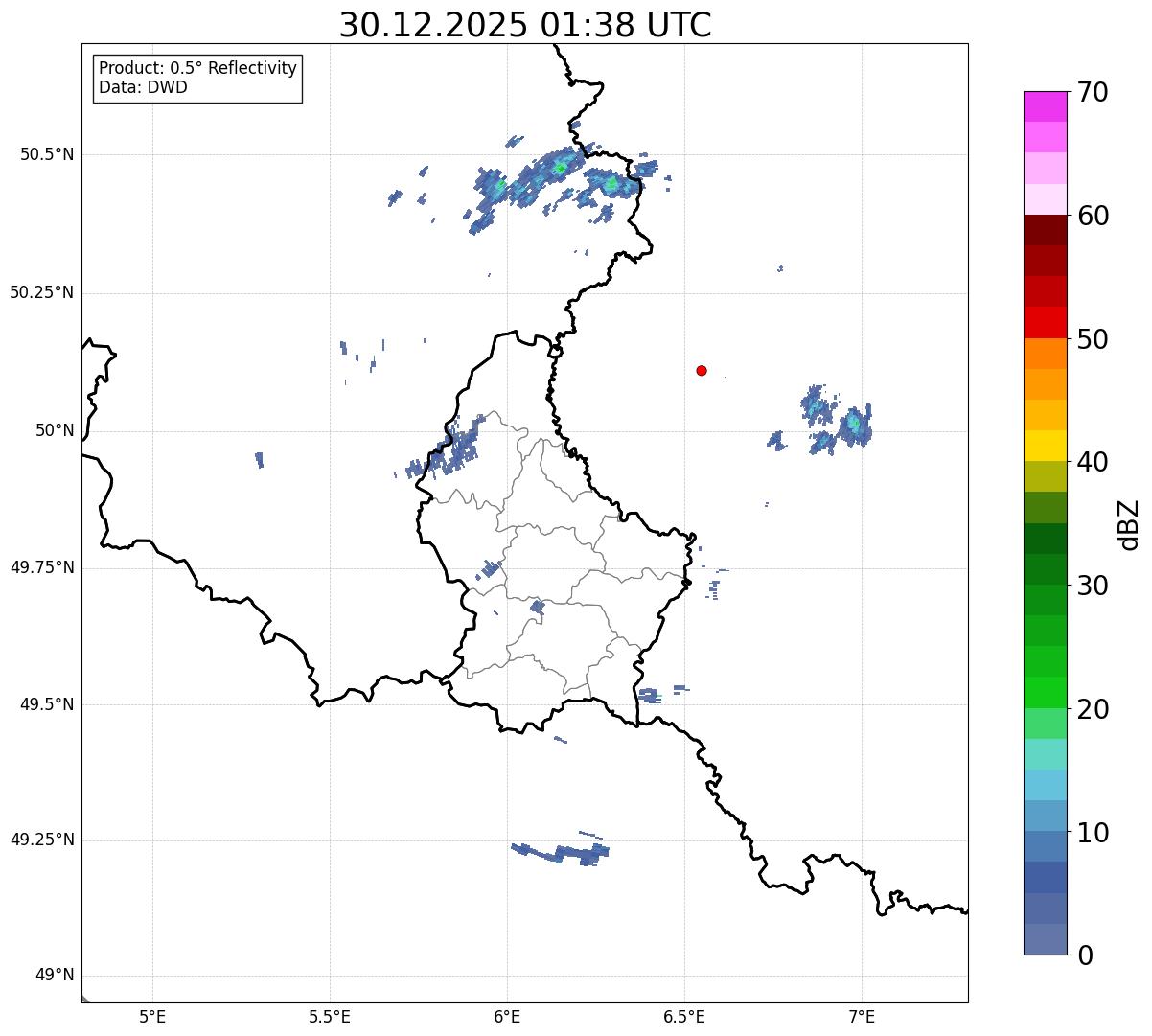The width and height of the screenshot is (1152, 1036).
Task: Click the 0 value on colorbar
Action: pos(1085,955)
